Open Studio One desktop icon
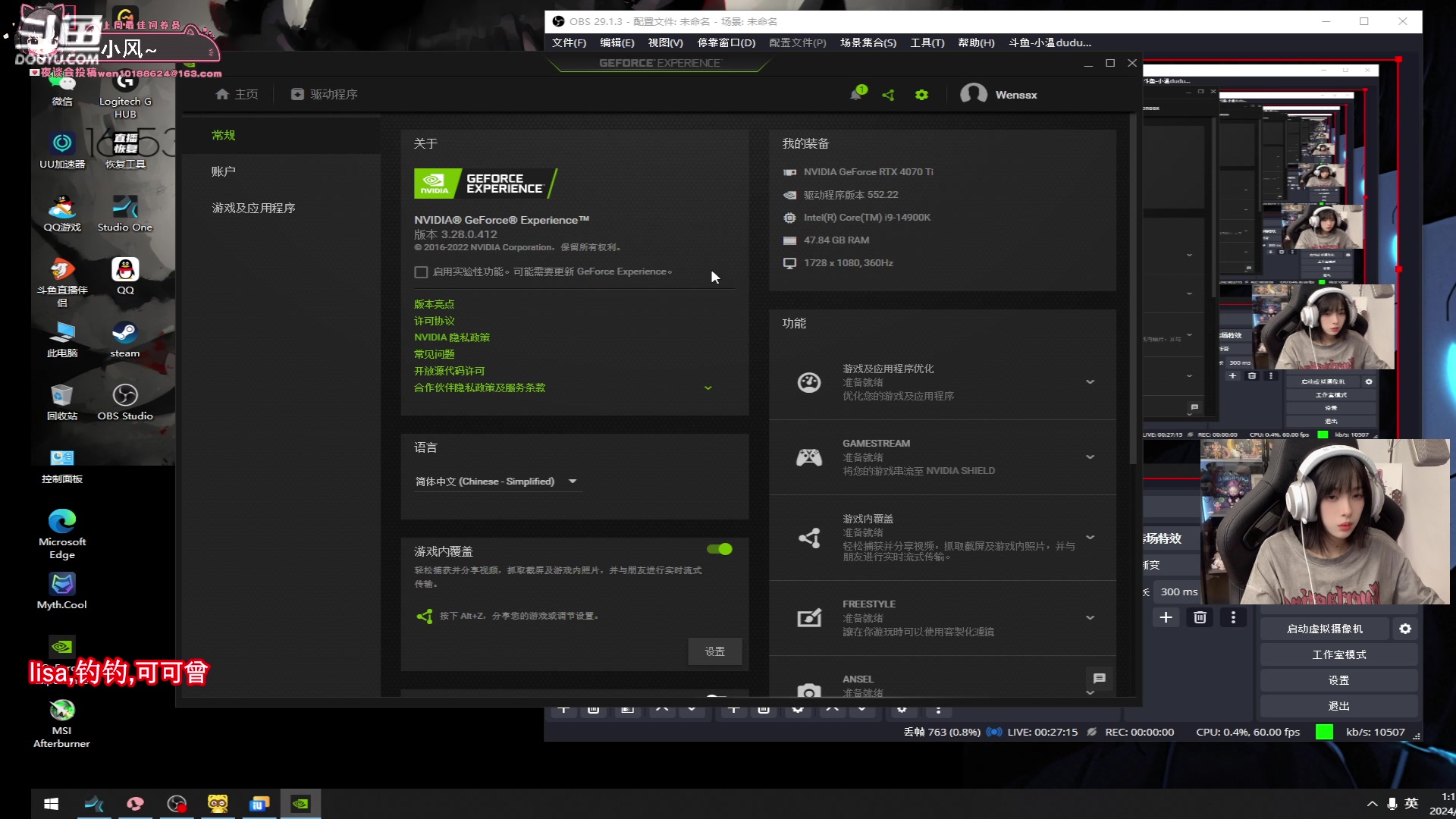 (125, 213)
